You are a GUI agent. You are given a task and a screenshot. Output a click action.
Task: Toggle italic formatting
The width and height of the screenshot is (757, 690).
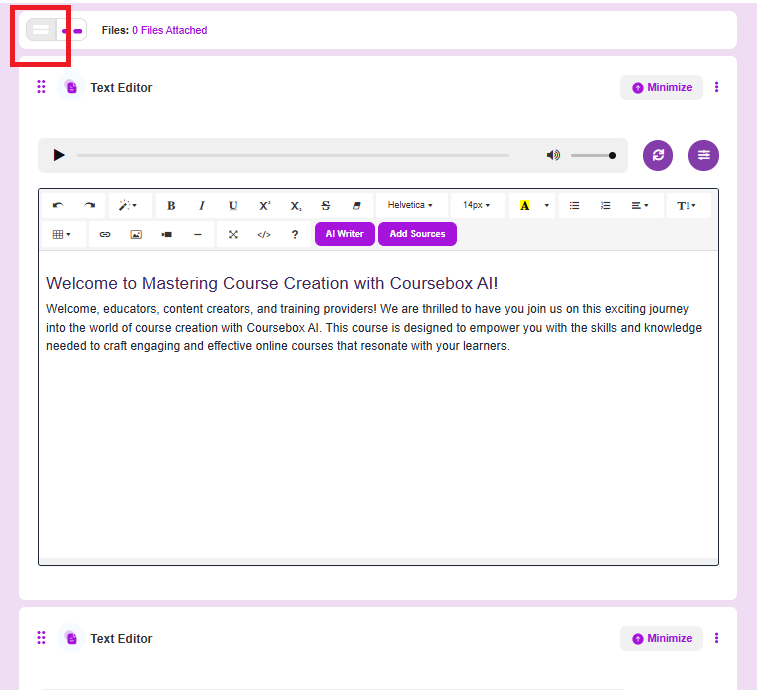click(x=202, y=206)
